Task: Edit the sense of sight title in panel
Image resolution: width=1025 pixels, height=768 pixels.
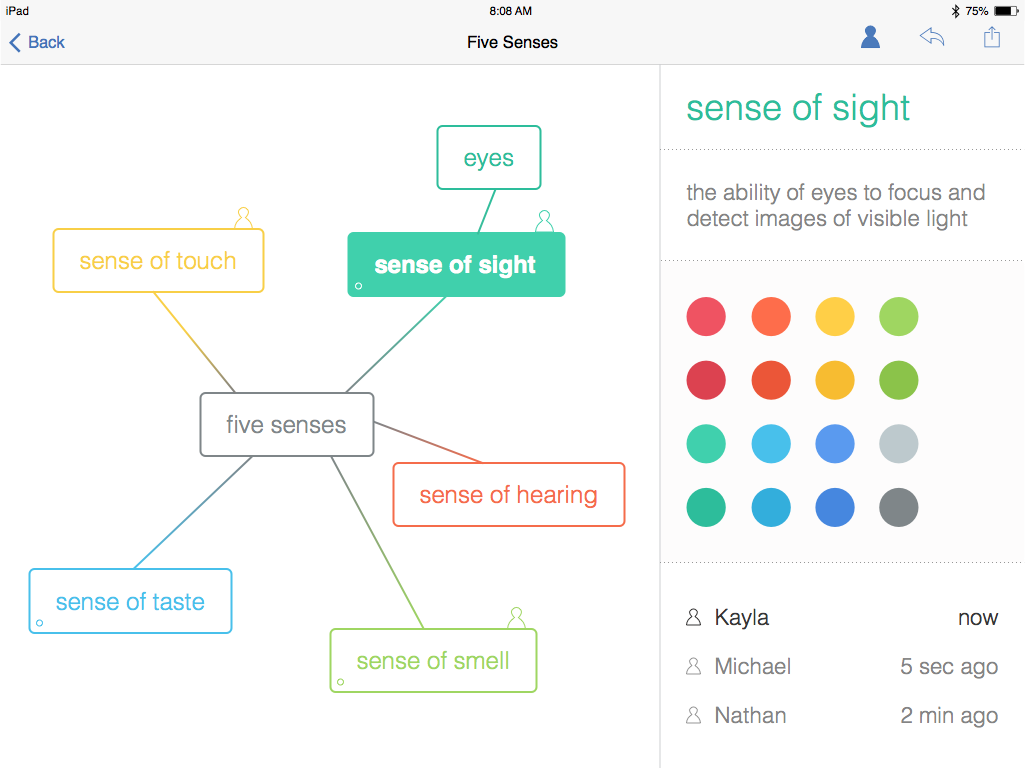Action: (x=798, y=108)
